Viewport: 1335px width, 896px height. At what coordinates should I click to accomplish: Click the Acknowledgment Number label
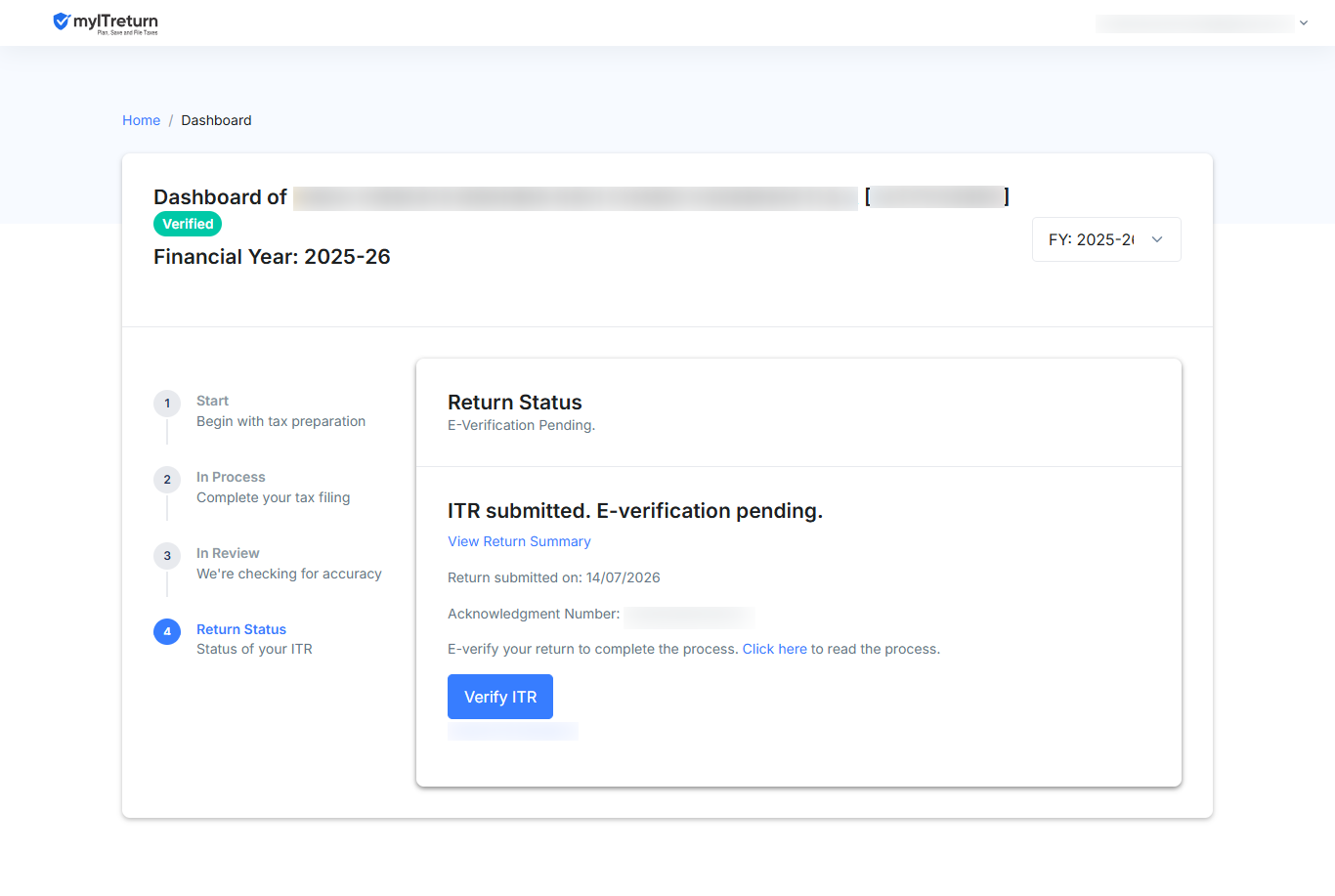[x=534, y=614]
